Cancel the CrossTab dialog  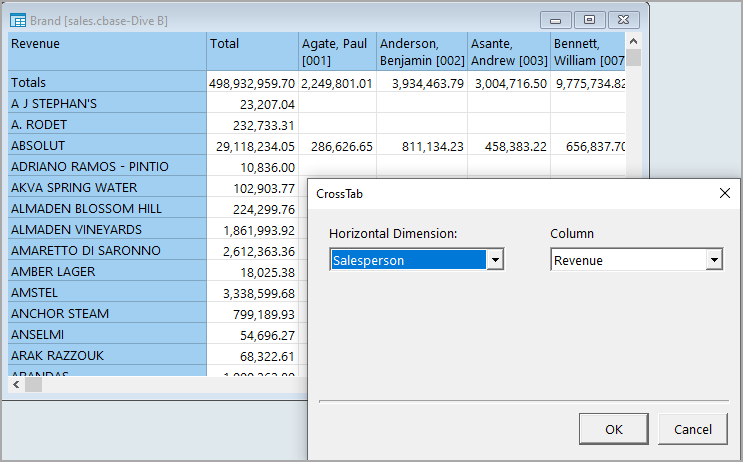693,429
